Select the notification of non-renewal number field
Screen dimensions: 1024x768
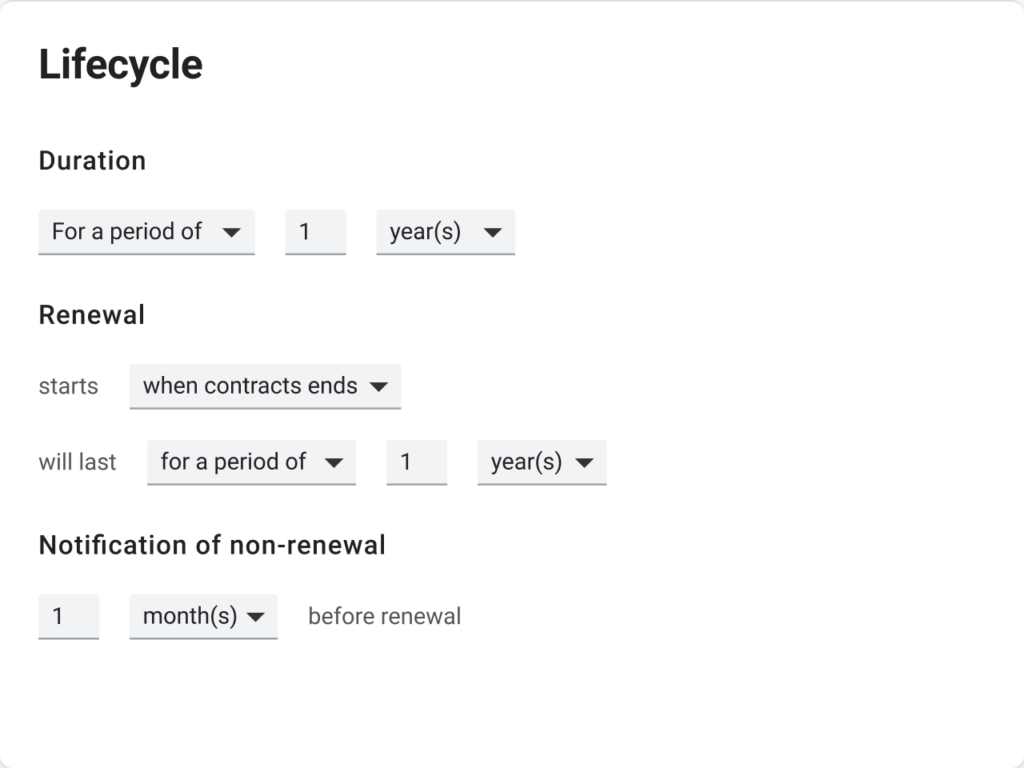tap(68, 616)
